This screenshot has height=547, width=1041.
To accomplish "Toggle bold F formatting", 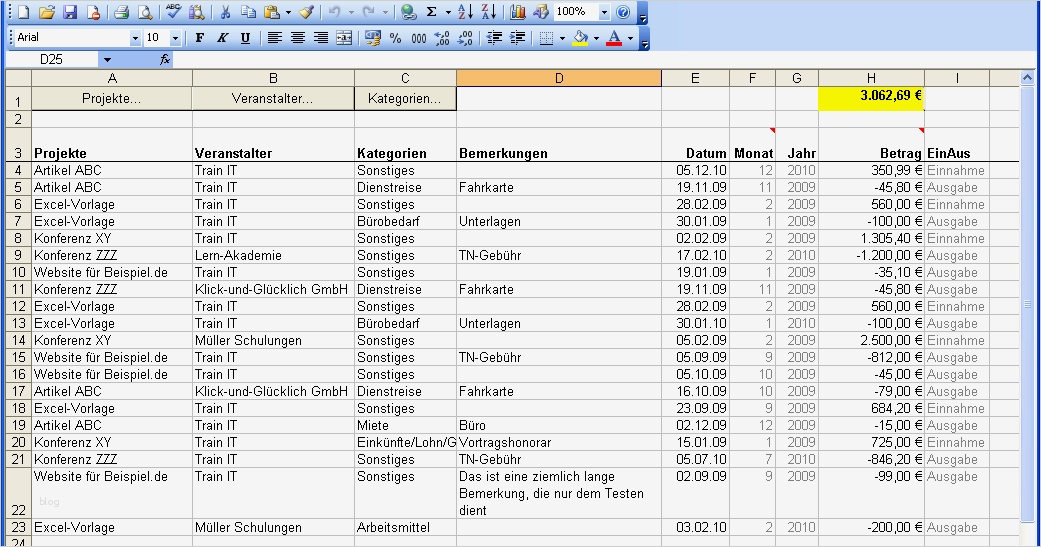I will coord(199,38).
